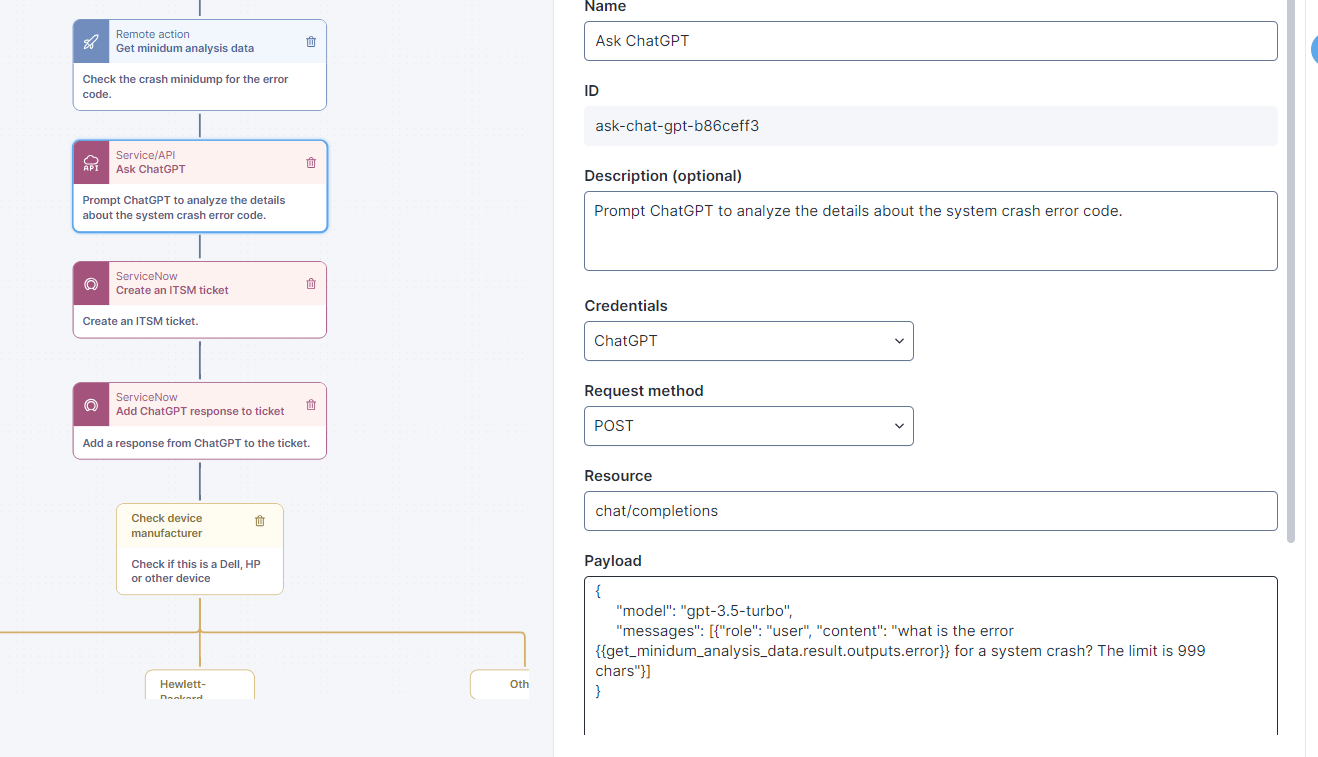
Task: Edit the Description text area
Action: [x=930, y=231]
